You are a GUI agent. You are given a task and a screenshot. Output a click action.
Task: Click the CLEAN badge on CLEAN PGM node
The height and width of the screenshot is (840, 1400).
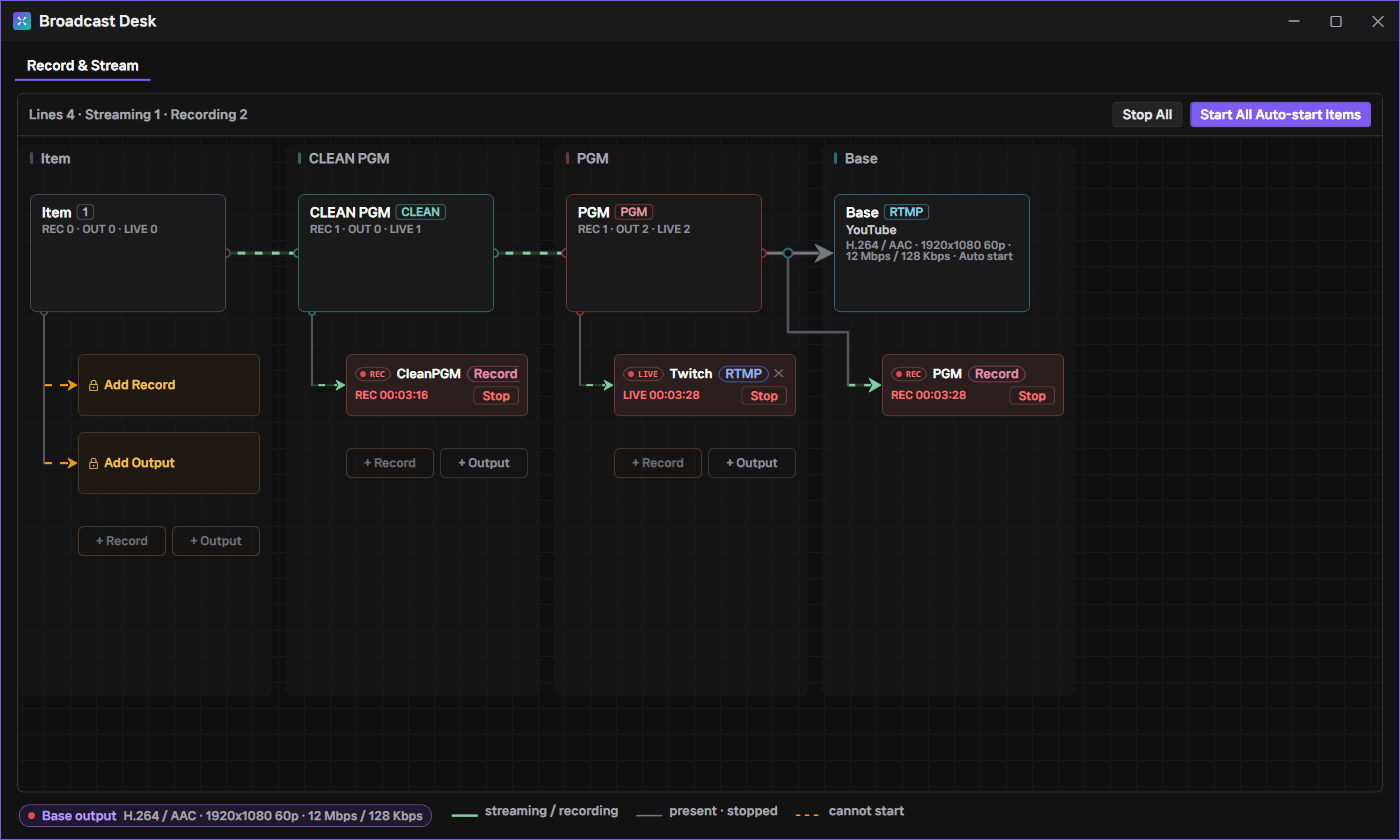coord(421,212)
